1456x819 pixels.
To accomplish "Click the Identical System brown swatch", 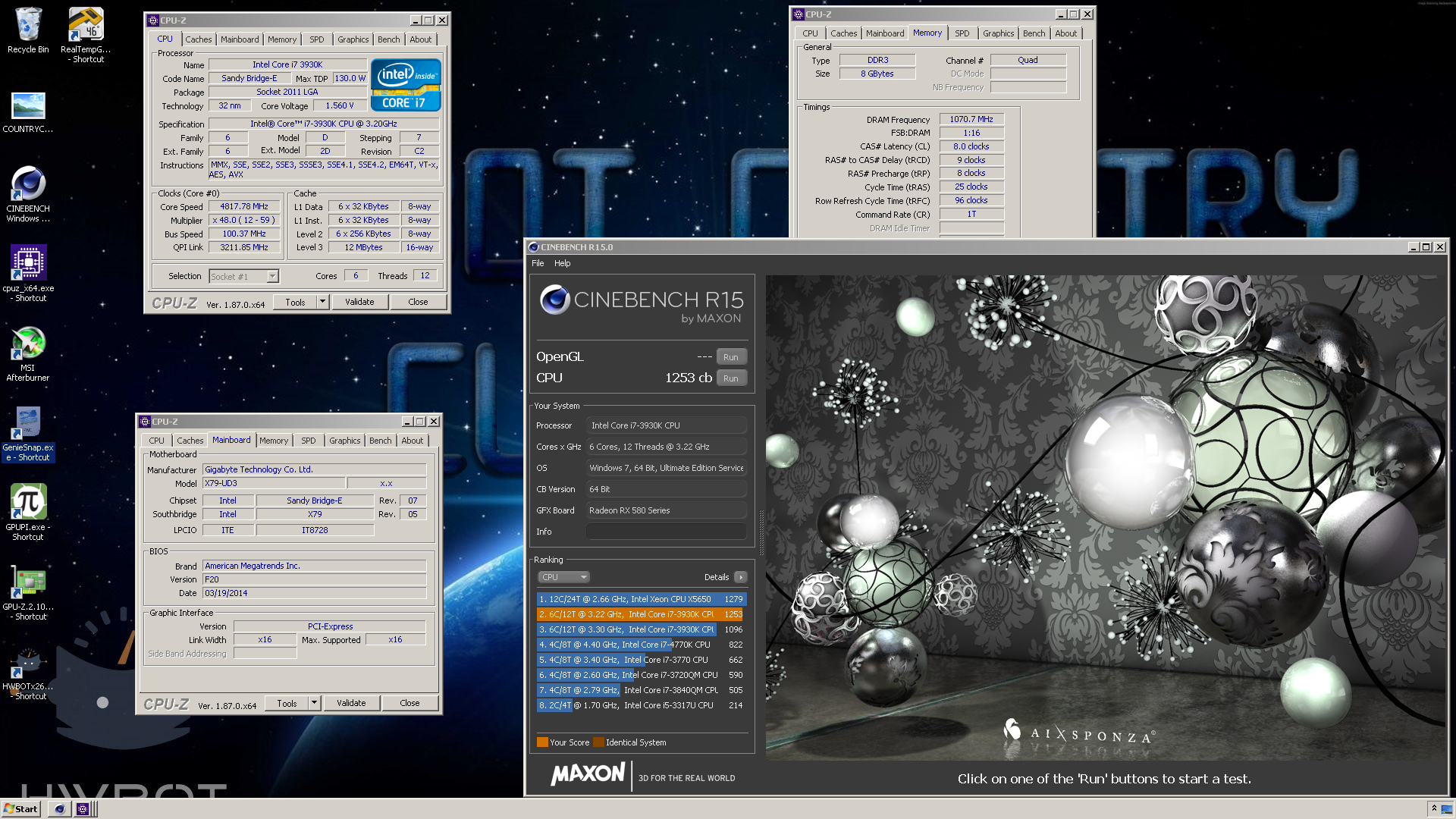I will 598,742.
